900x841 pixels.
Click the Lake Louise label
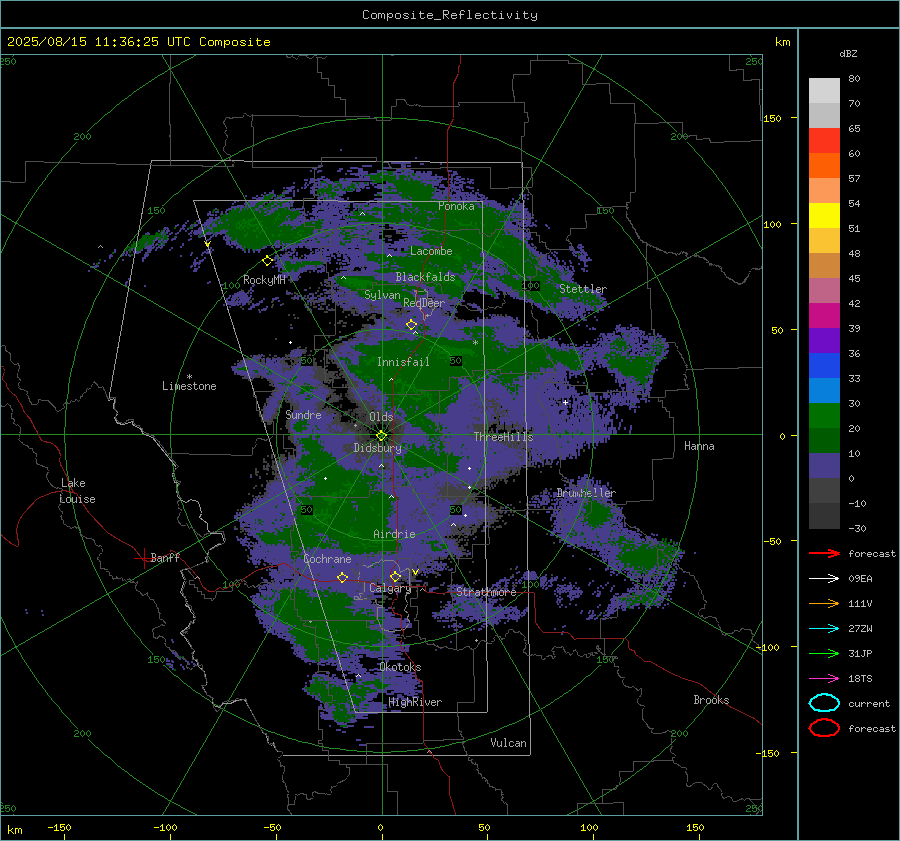pos(77,491)
